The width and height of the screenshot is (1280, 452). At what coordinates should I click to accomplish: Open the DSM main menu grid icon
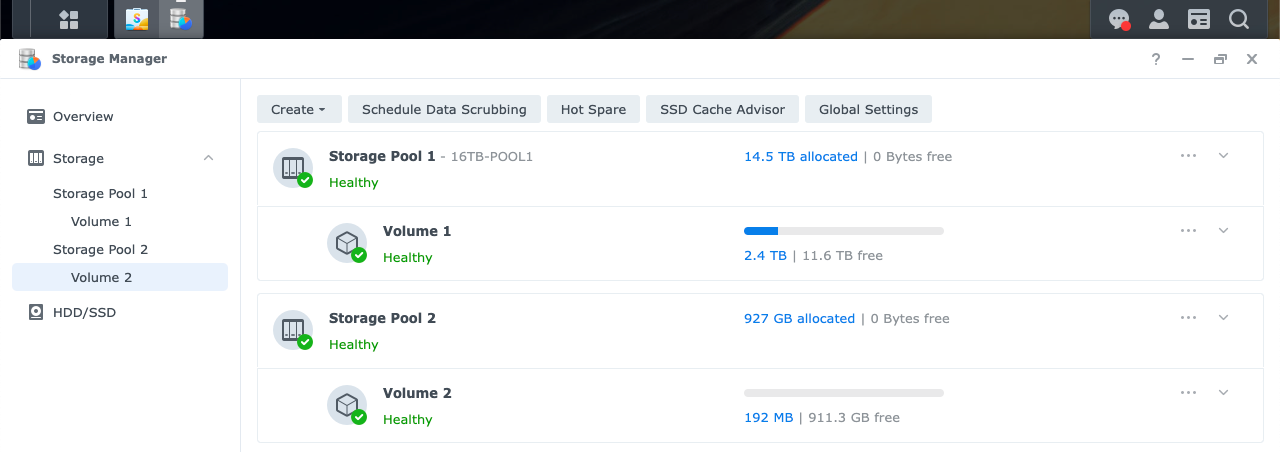(x=69, y=19)
